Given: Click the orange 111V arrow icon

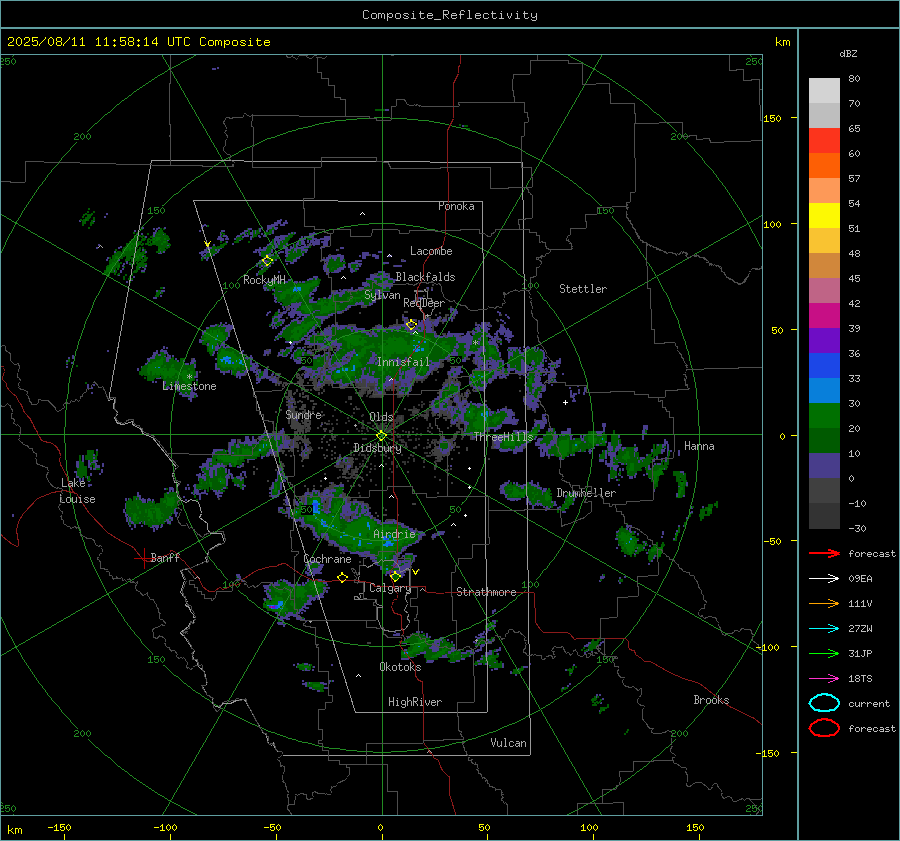Looking at the screenshot, I should point(824,603).
